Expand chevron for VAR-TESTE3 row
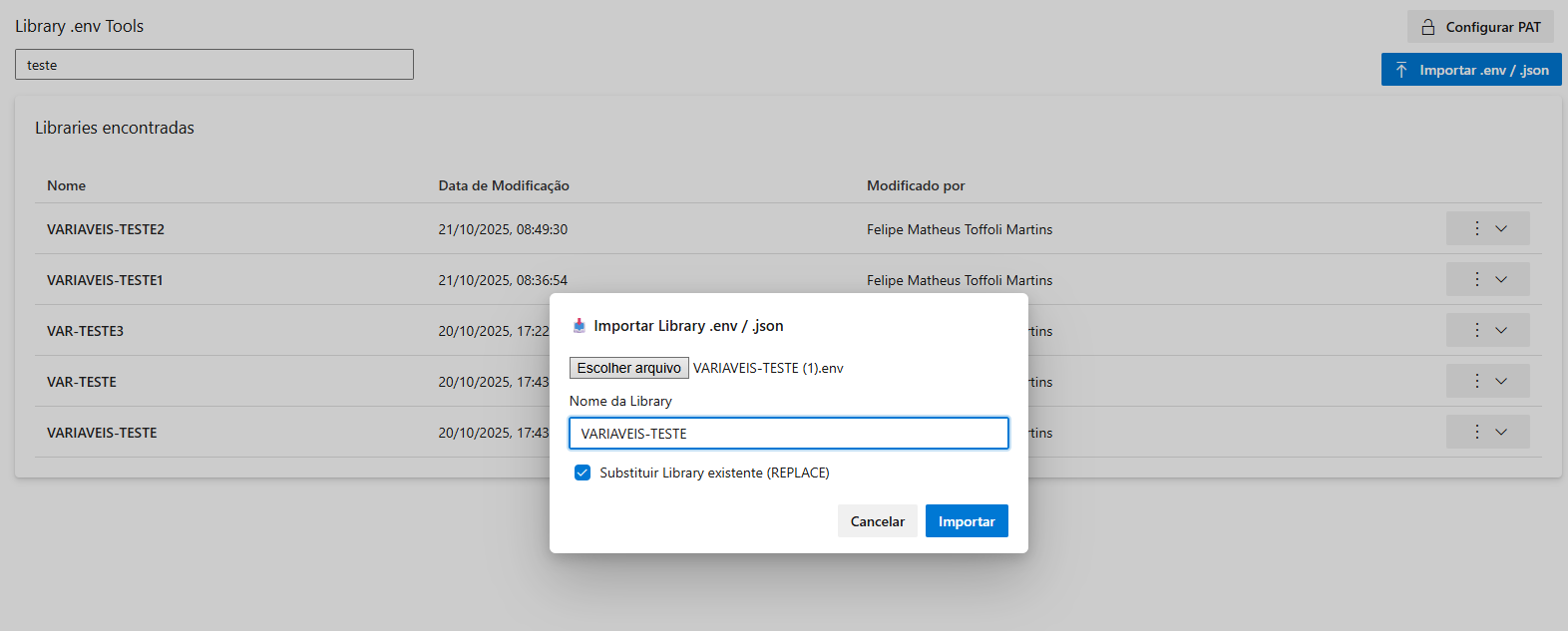The width and height of the screenshot is (1568, 631). pyautogui.click(x=1501, y=330)
